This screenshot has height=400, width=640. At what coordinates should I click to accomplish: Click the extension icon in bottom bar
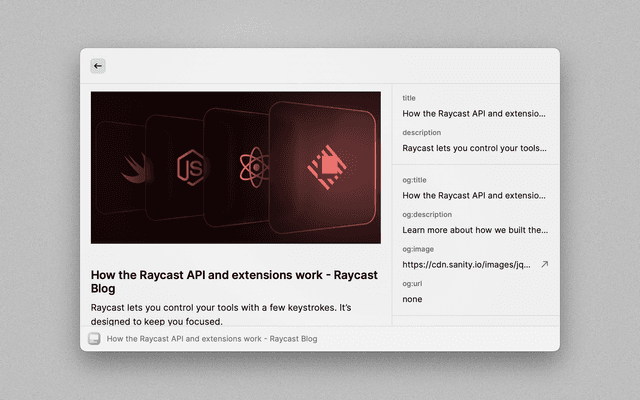[94, 339]
